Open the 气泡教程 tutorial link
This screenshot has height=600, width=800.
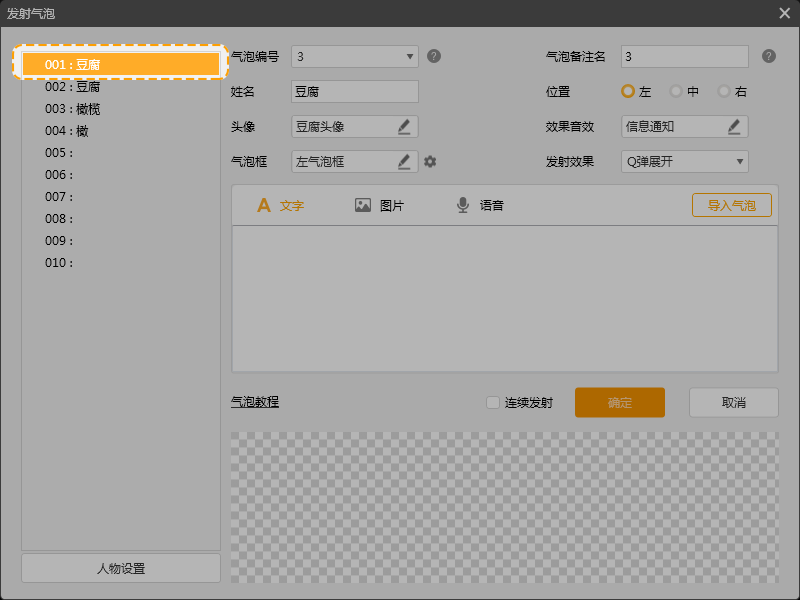[x=255, y=402]
